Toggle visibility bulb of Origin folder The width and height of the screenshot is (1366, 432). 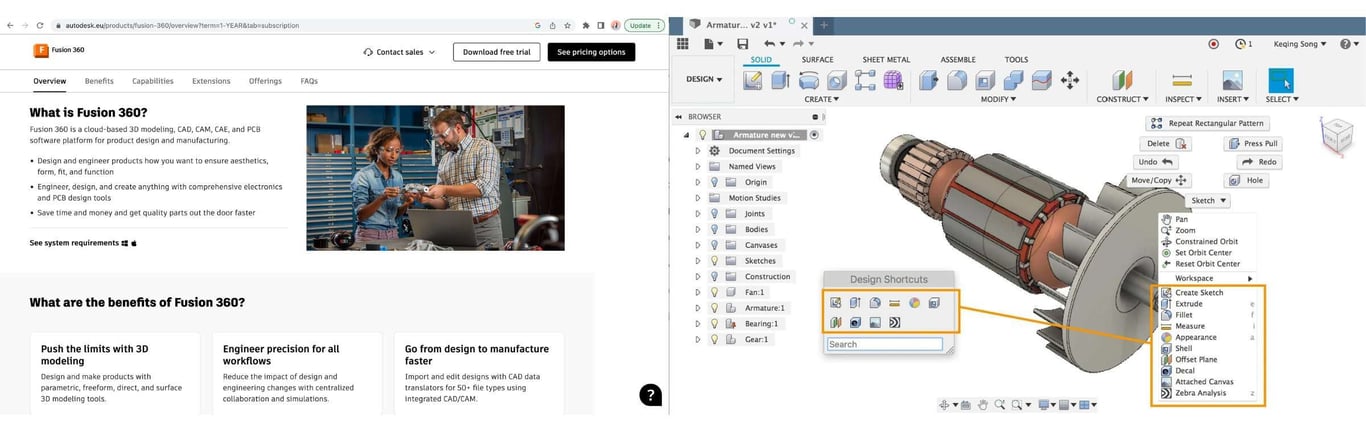[x=714, y=182]
